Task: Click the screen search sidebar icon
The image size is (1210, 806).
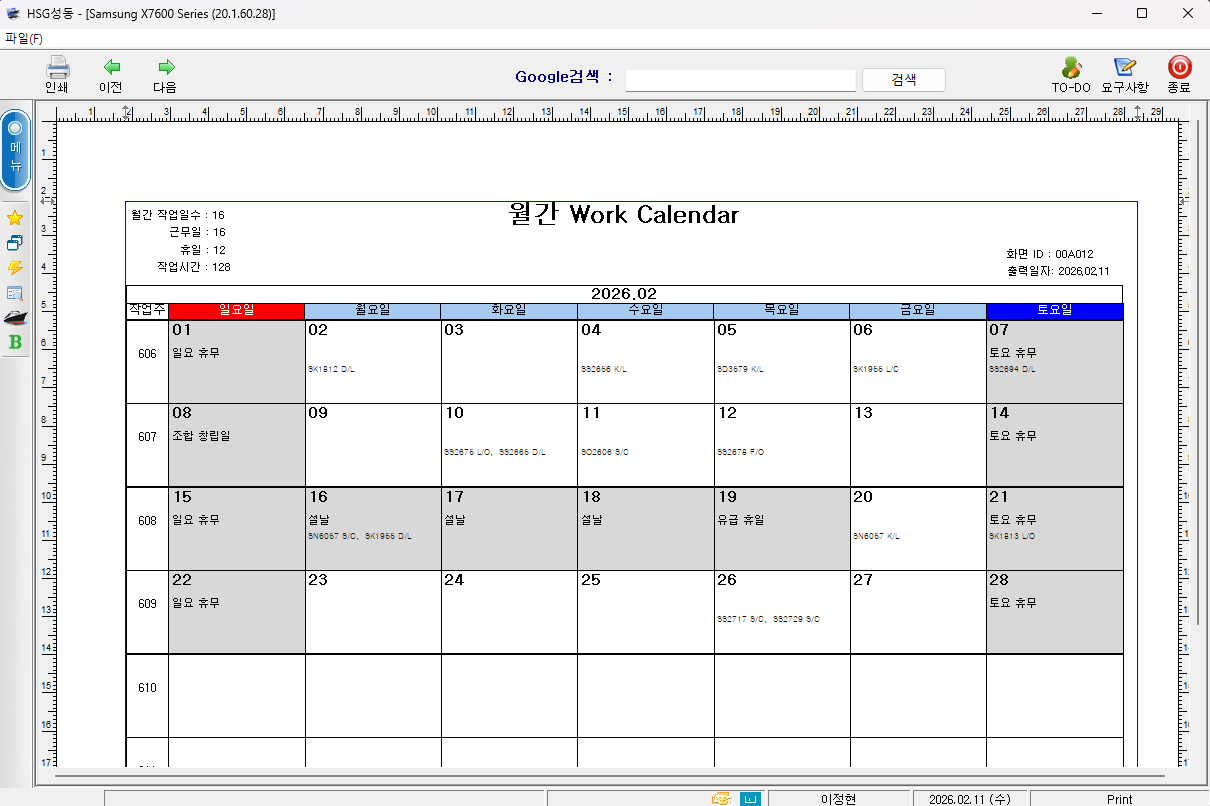Action: click(x=15, y=293)
